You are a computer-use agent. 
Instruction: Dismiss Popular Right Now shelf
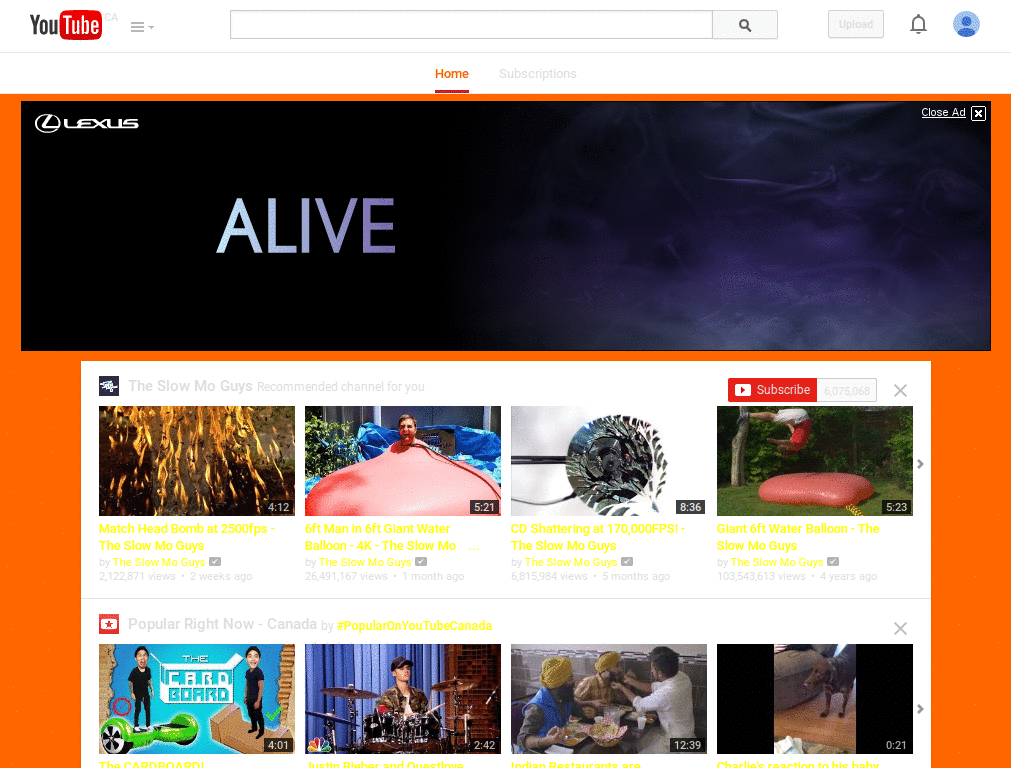[x=901, y=628]
